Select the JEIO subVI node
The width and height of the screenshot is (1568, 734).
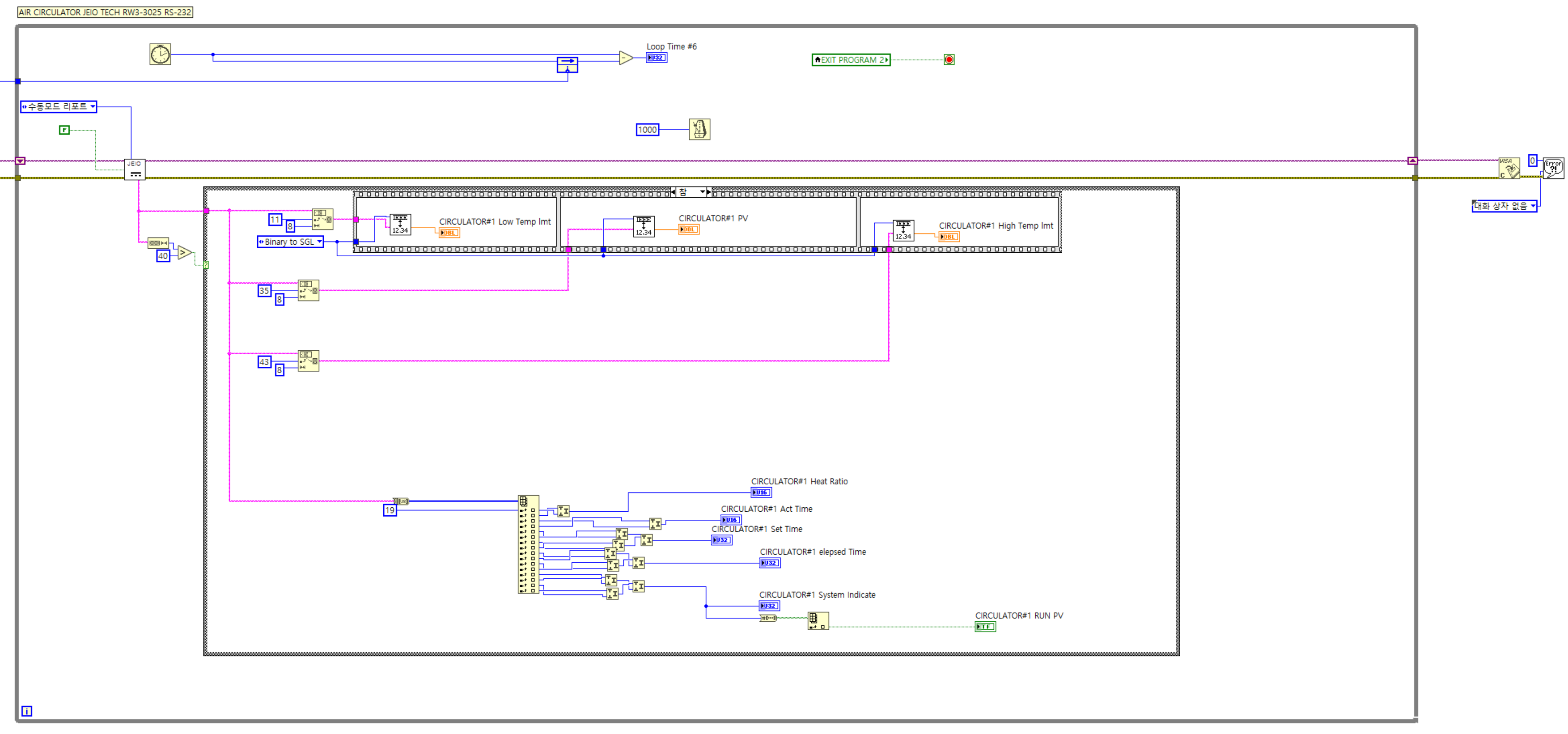135,169
